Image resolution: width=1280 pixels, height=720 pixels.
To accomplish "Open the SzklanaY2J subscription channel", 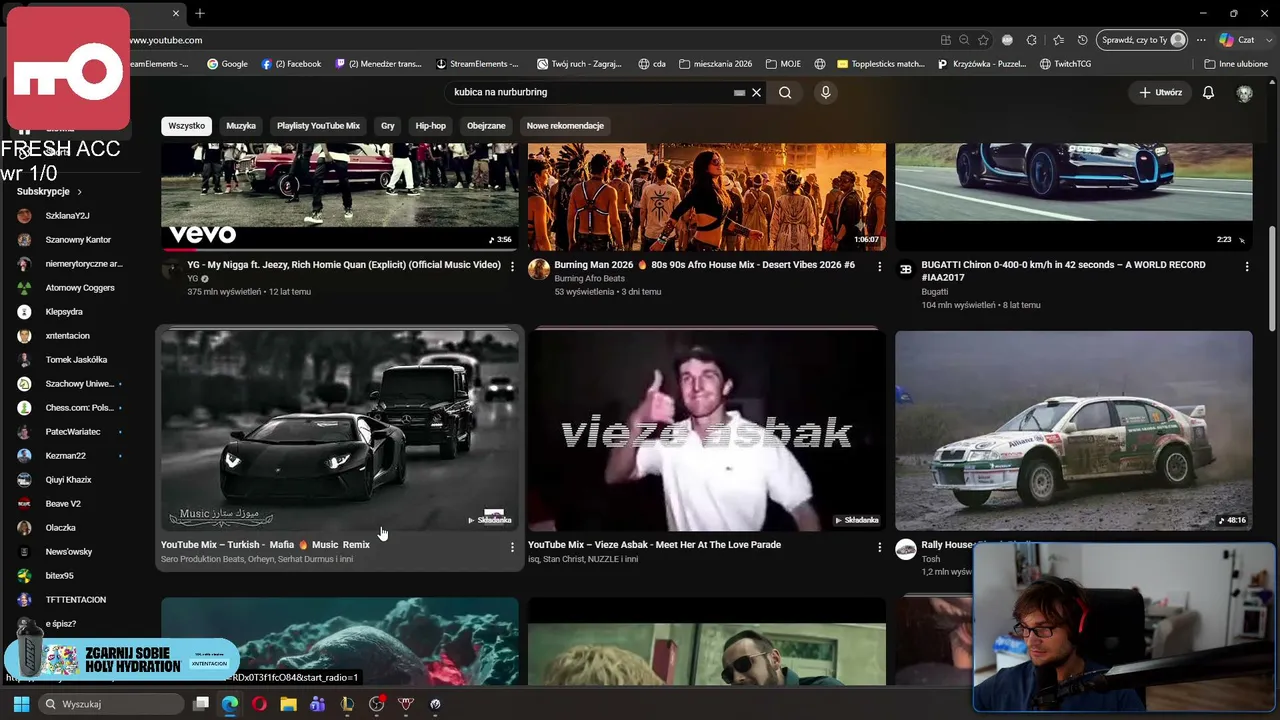I will click(x=67, y=216).
